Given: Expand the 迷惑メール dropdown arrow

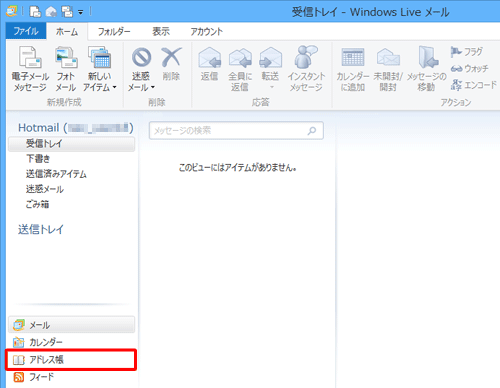Looking at the screenshot, I should [153, 87].
